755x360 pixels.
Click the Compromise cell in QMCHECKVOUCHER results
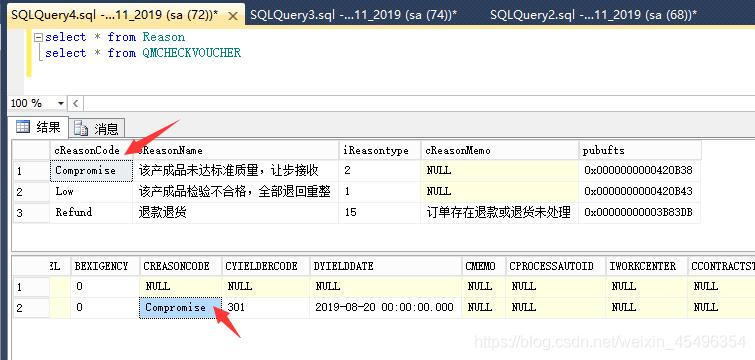pyautogui.click(x=181, y=308)
